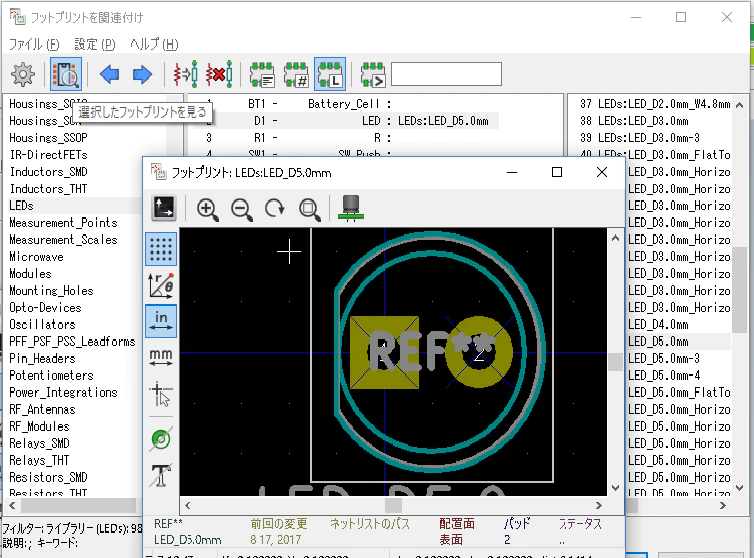Click horizontal scrollbar right arrow in footprint viewer
The height and width of the screenshot is (558, 754).
pyautogui.click(x=598, y=505)
